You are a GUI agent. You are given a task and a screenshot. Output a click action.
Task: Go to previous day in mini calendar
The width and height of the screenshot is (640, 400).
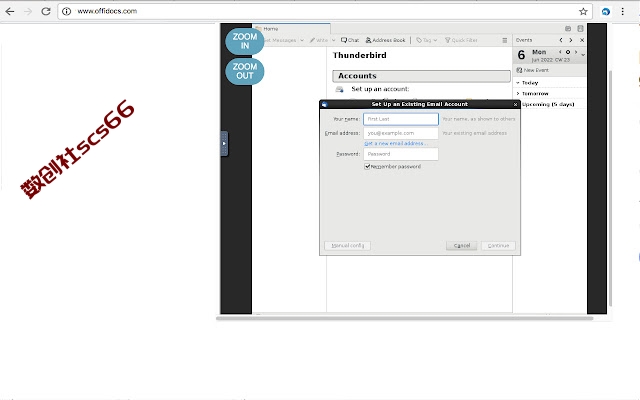(560, 52)
